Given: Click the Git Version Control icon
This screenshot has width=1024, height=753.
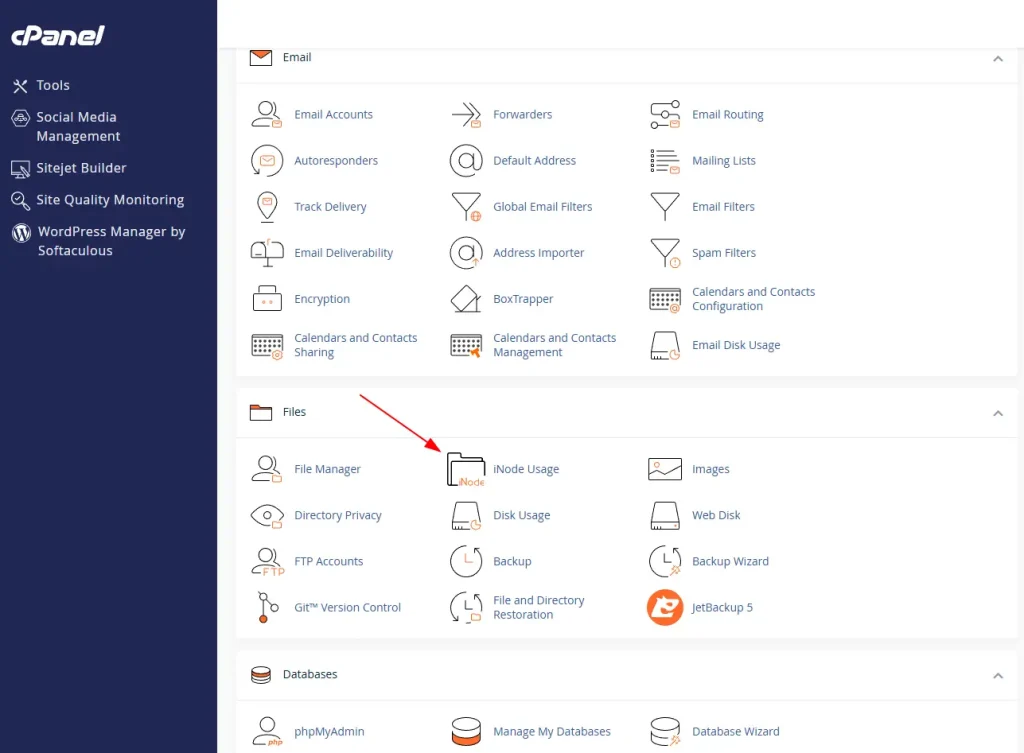Looking at the screenshot, I should [x=266, y=607].
